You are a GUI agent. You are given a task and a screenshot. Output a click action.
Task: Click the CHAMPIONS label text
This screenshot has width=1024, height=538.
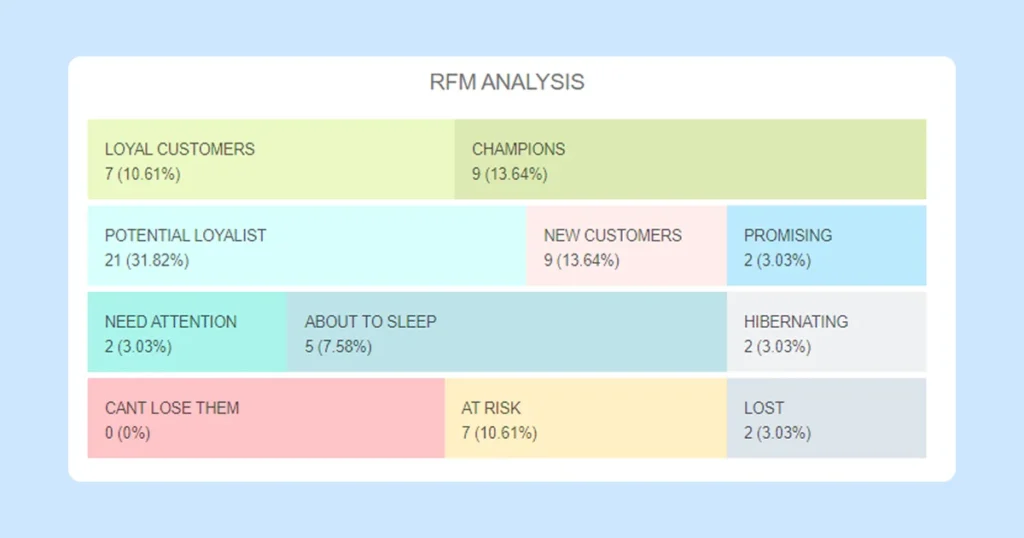(x=518, y=149)
